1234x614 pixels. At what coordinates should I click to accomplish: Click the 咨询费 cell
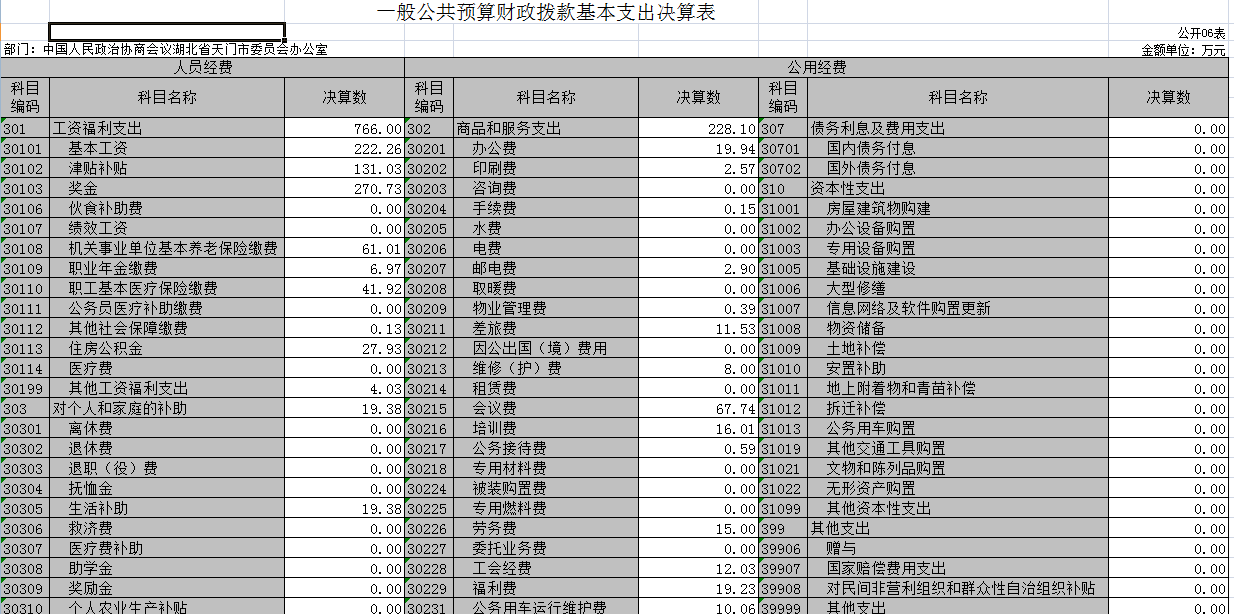point(546,189)
